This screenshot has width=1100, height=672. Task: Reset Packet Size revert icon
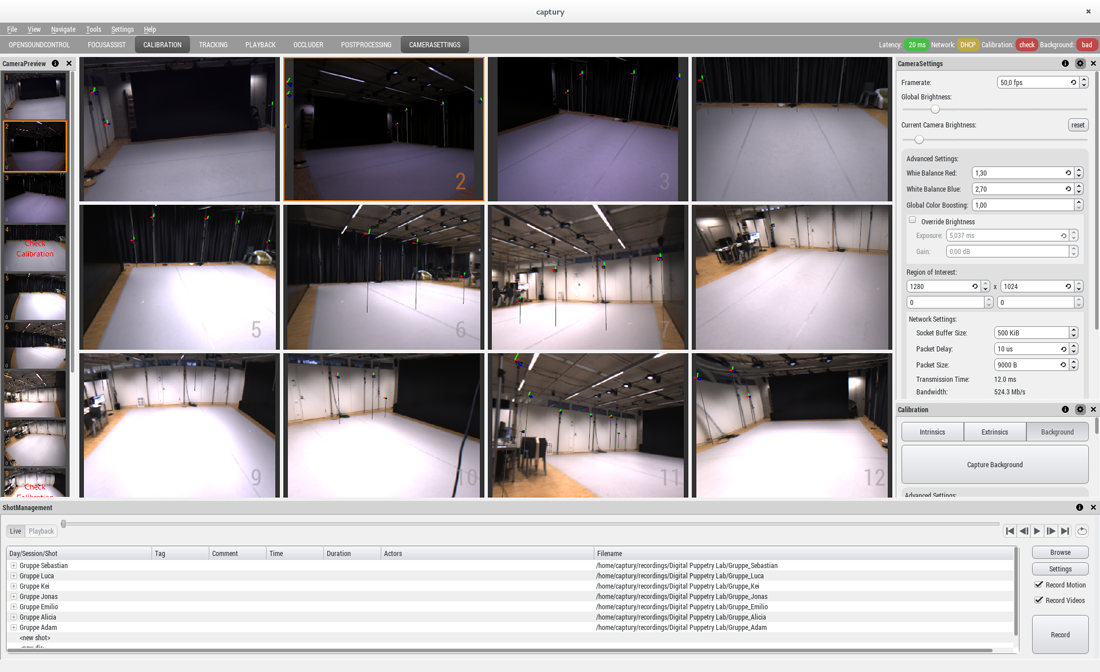pos(1064,365)
